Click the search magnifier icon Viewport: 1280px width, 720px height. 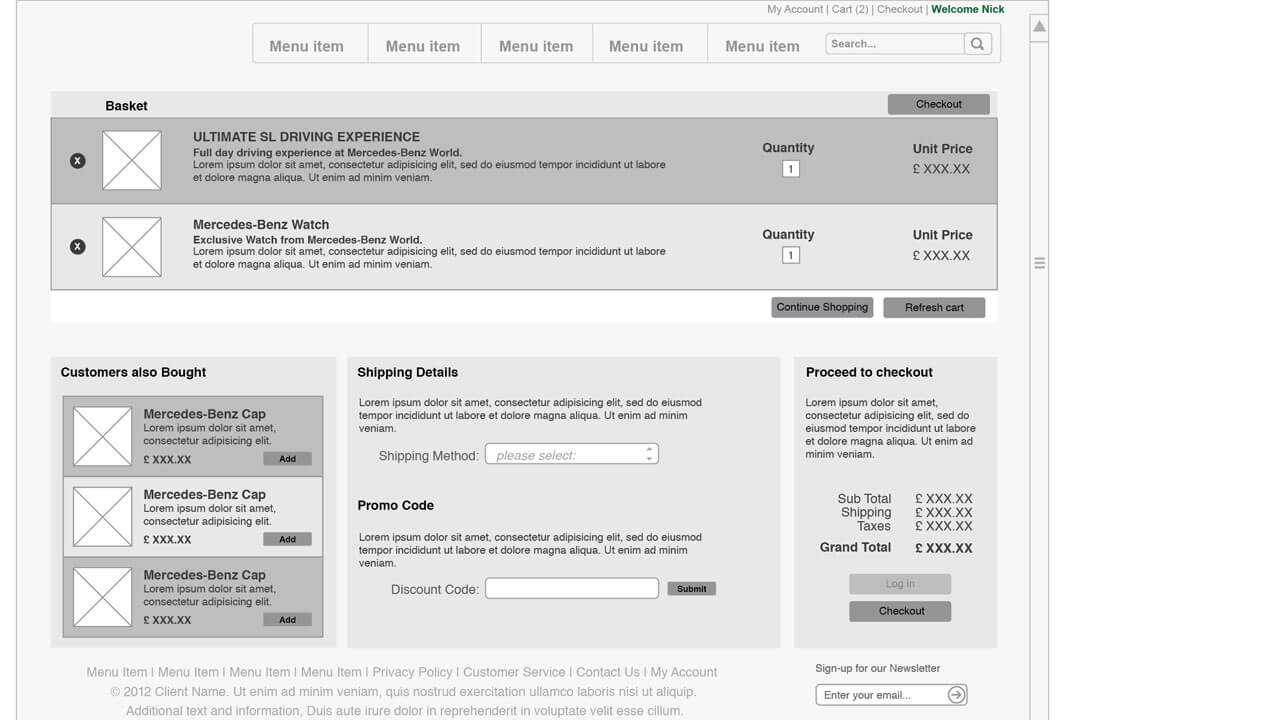tap(977, 44)
